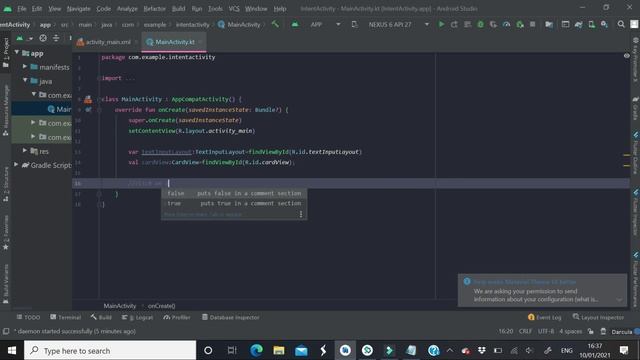Open the Android project view dropdown
Image resolution: width=640 pixels, height=360 pixels.
pyautogui.click(x=24, y=38)
